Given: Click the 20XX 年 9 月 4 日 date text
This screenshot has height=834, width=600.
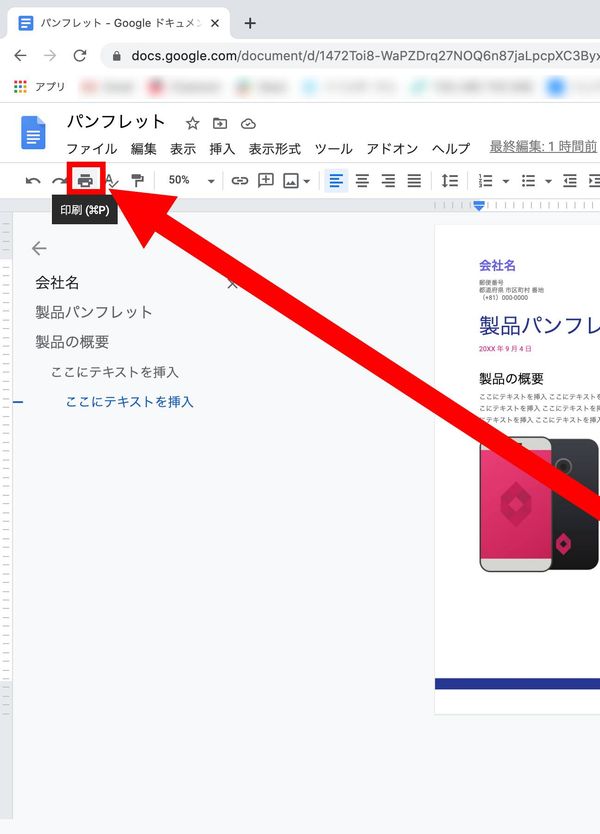Looking at the screenshot, I should tap(505, 349).
